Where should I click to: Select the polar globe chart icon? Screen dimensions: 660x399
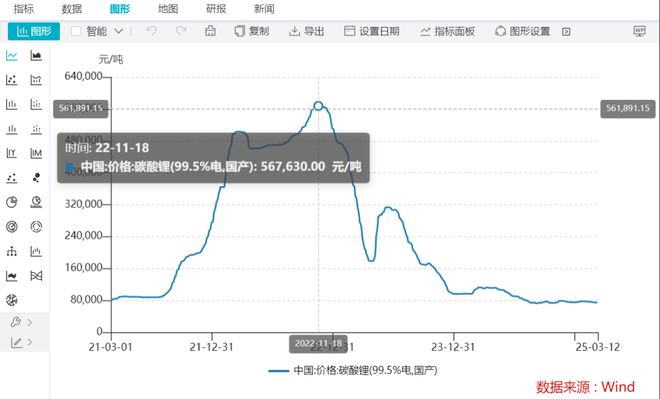(12, 300)
